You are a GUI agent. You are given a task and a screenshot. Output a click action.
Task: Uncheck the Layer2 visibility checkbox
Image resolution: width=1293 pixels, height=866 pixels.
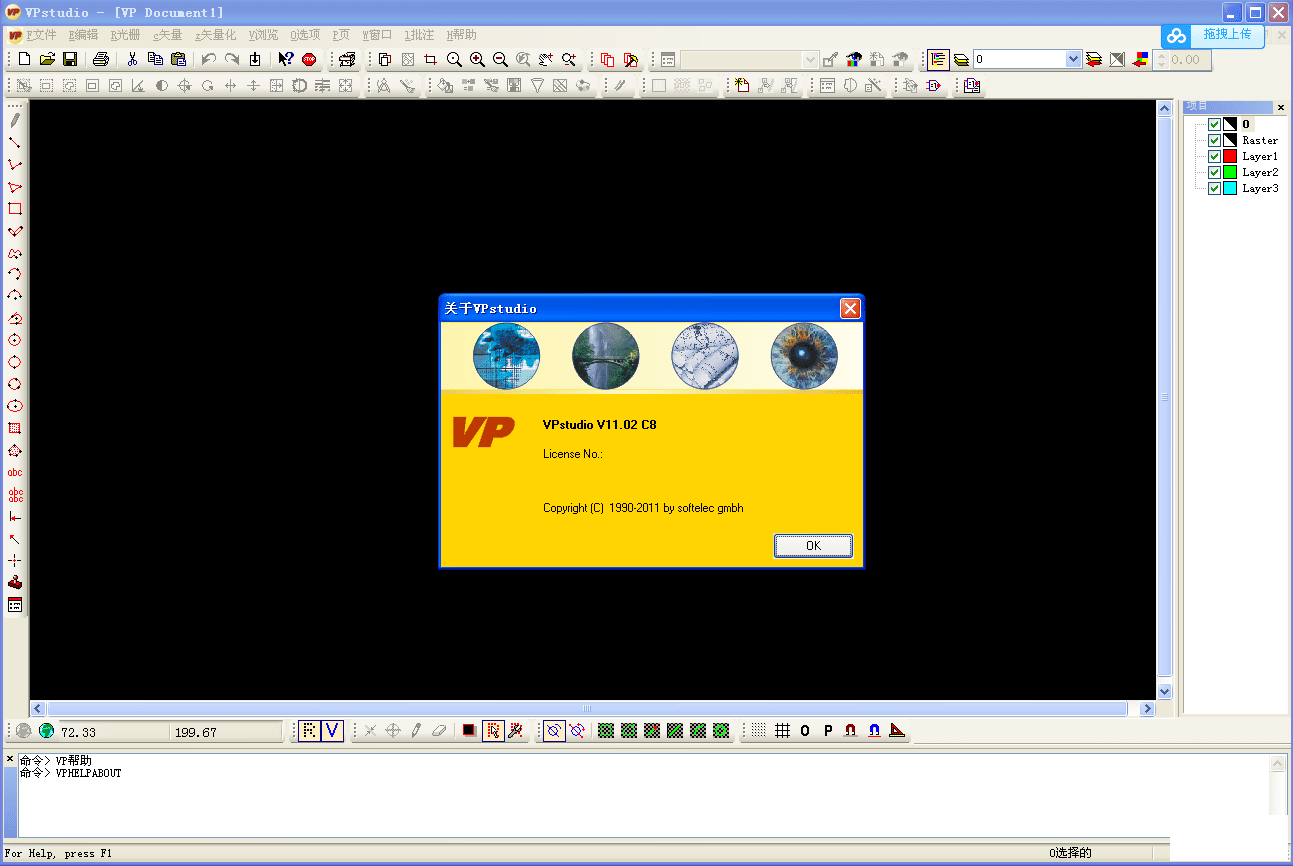tap(1214, 172)
